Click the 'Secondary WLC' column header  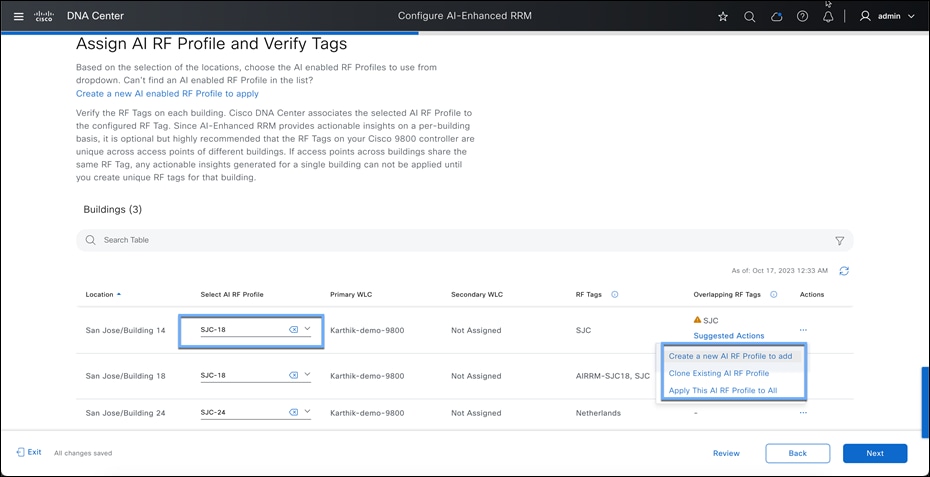point(477,294)
